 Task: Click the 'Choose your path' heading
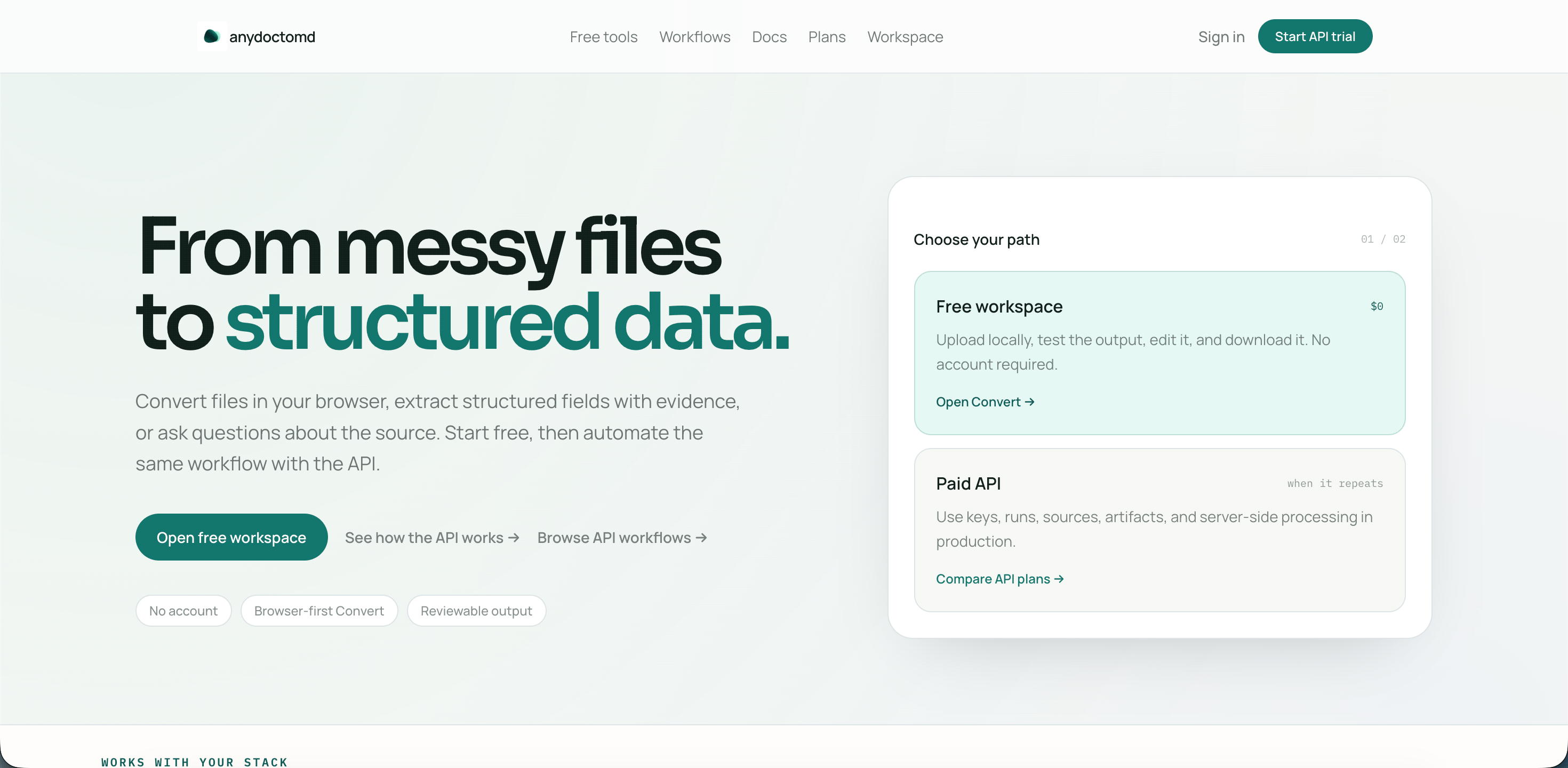click(x=977, y=240)
